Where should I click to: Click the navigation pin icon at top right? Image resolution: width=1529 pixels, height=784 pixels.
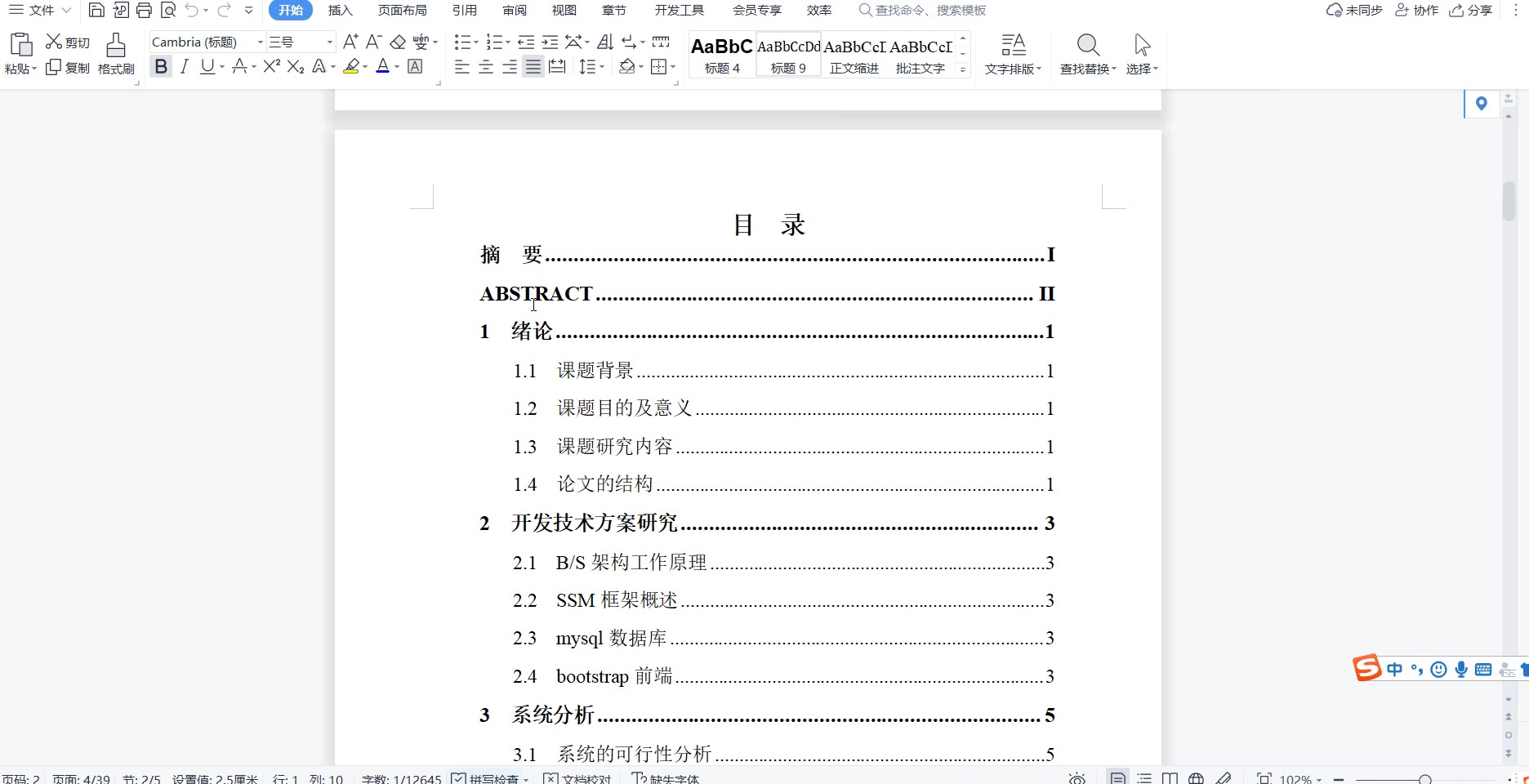(x=1481, y=104)
